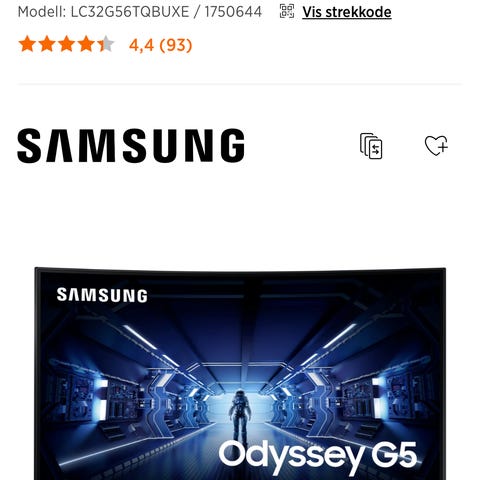Click the Modell: label text

[x=42, y=12]
